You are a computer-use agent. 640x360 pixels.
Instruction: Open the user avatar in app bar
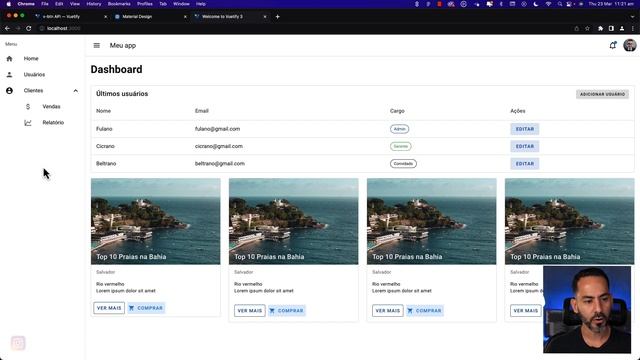pos(629,45)
